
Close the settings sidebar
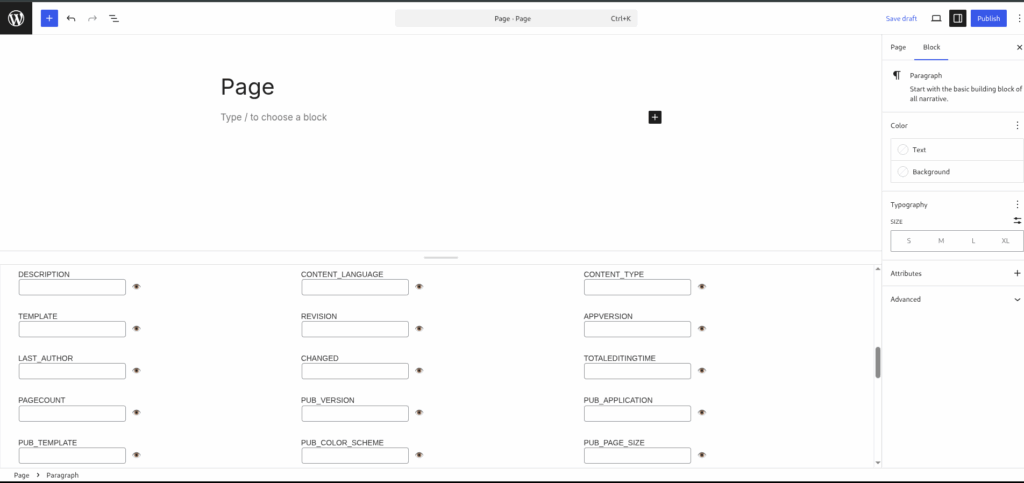click(x=1019, y=47)
